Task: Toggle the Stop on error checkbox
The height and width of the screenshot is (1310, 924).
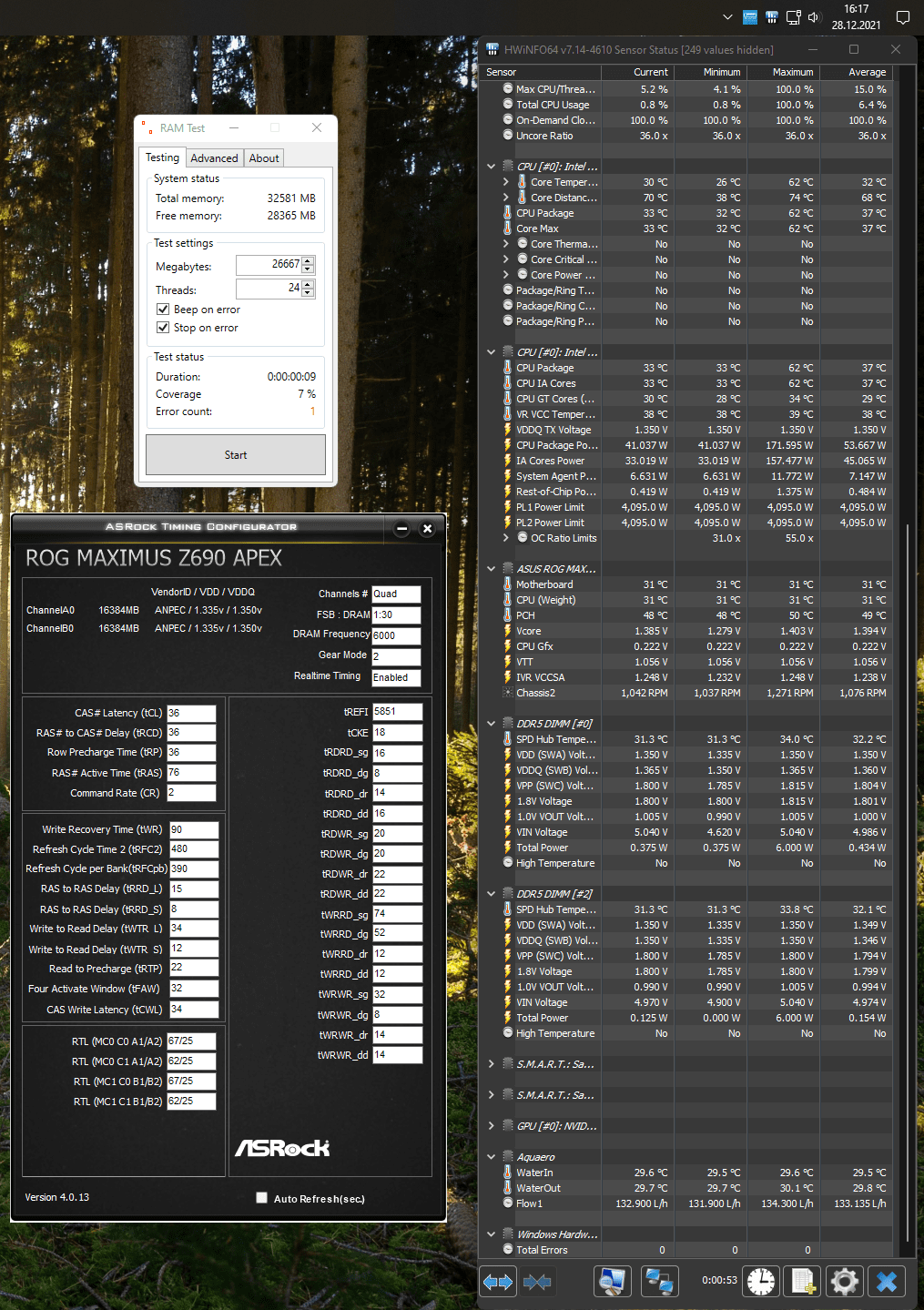Action: coord(163,328)
